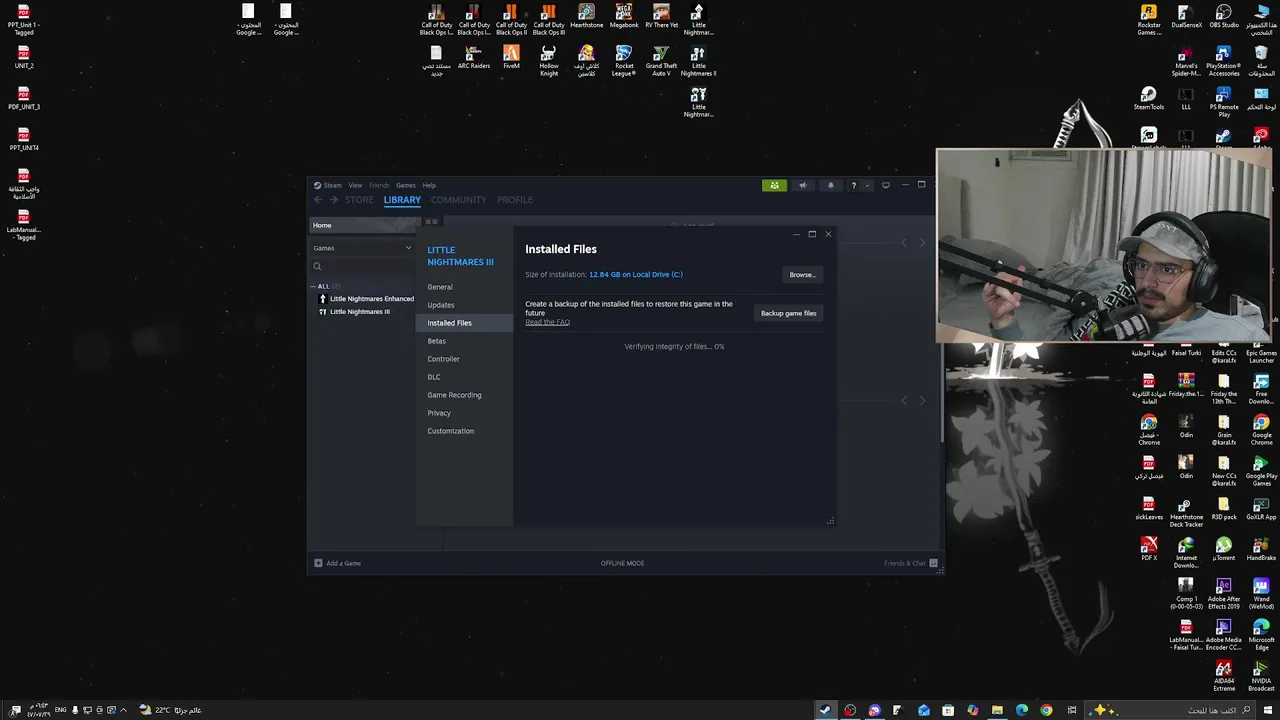1280x720 pixels.
Task: Open Microsoft Edge desktop shortcut
Action: (1261, 635)
